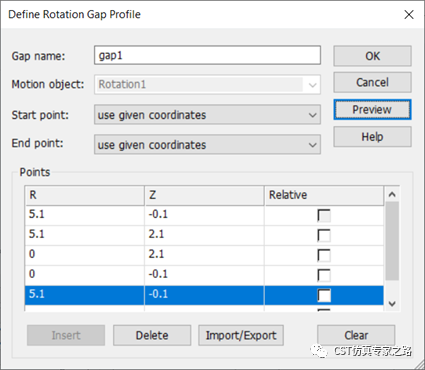Enable Relative checkbox in highlighted row

(x=324, y=295)
